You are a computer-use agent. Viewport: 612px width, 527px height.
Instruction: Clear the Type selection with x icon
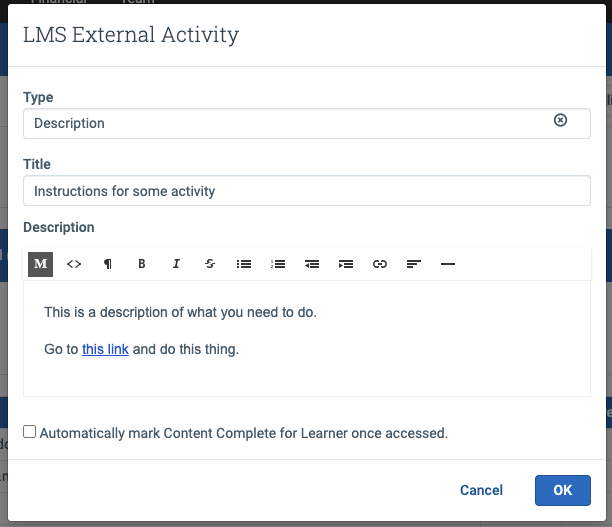(560, 120)
